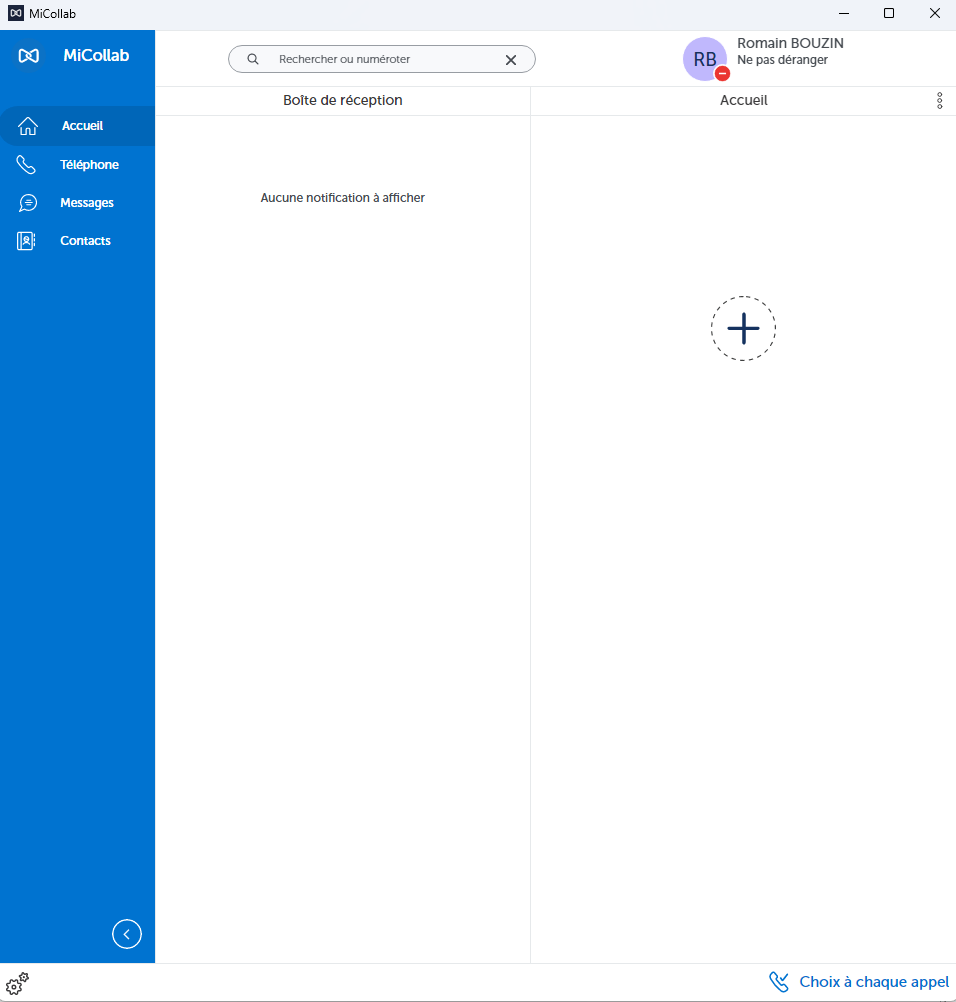The image size is (956, 1002).
Task: Focus the Rechercher ou numéroter field
Action: pyautogui.click(x=382, y=59)
